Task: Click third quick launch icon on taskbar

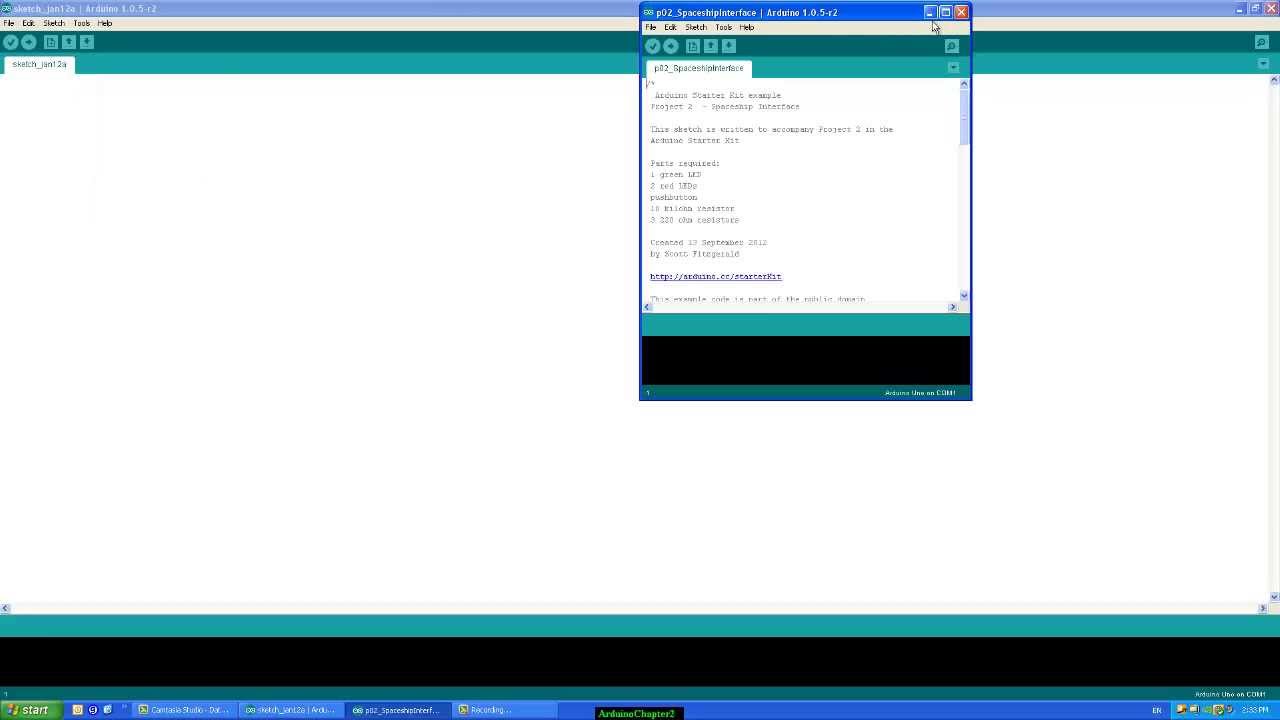Action: (107, 710)
